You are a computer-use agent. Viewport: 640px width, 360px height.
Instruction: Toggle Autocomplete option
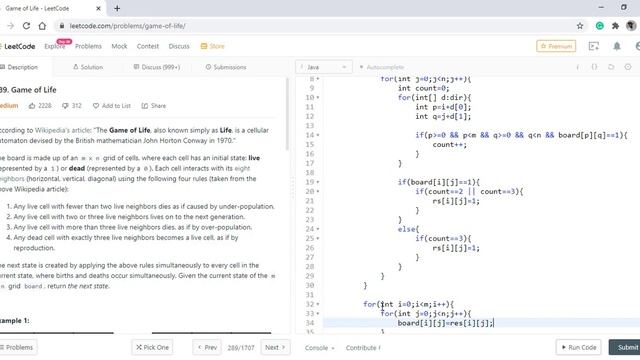(382, 67)
